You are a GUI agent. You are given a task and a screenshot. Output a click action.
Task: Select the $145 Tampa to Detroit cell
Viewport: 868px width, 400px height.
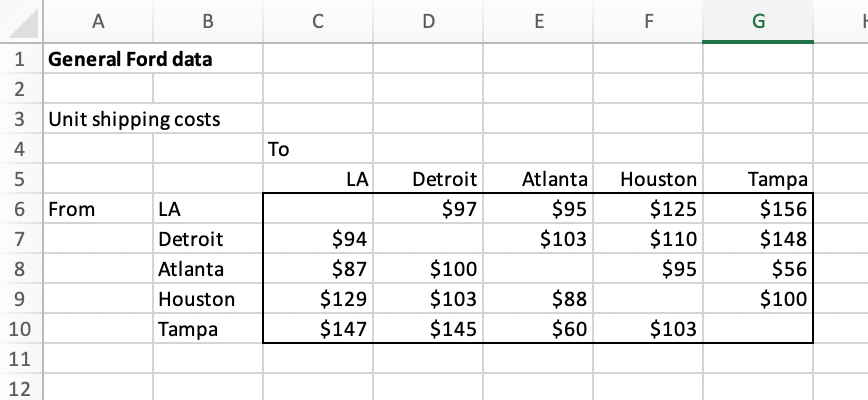(428, 329)
